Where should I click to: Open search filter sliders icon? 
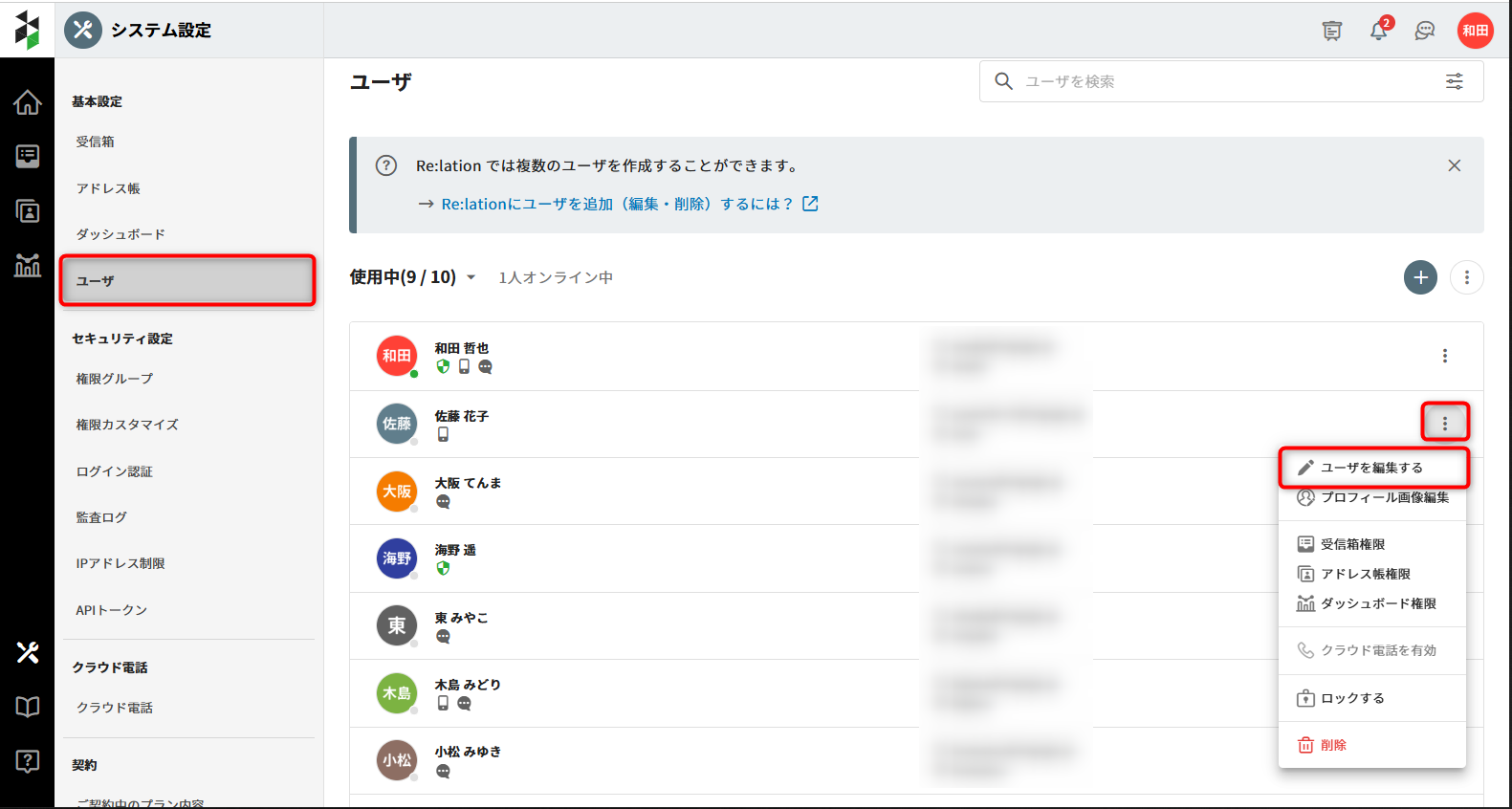click(x=1454, y=81)
